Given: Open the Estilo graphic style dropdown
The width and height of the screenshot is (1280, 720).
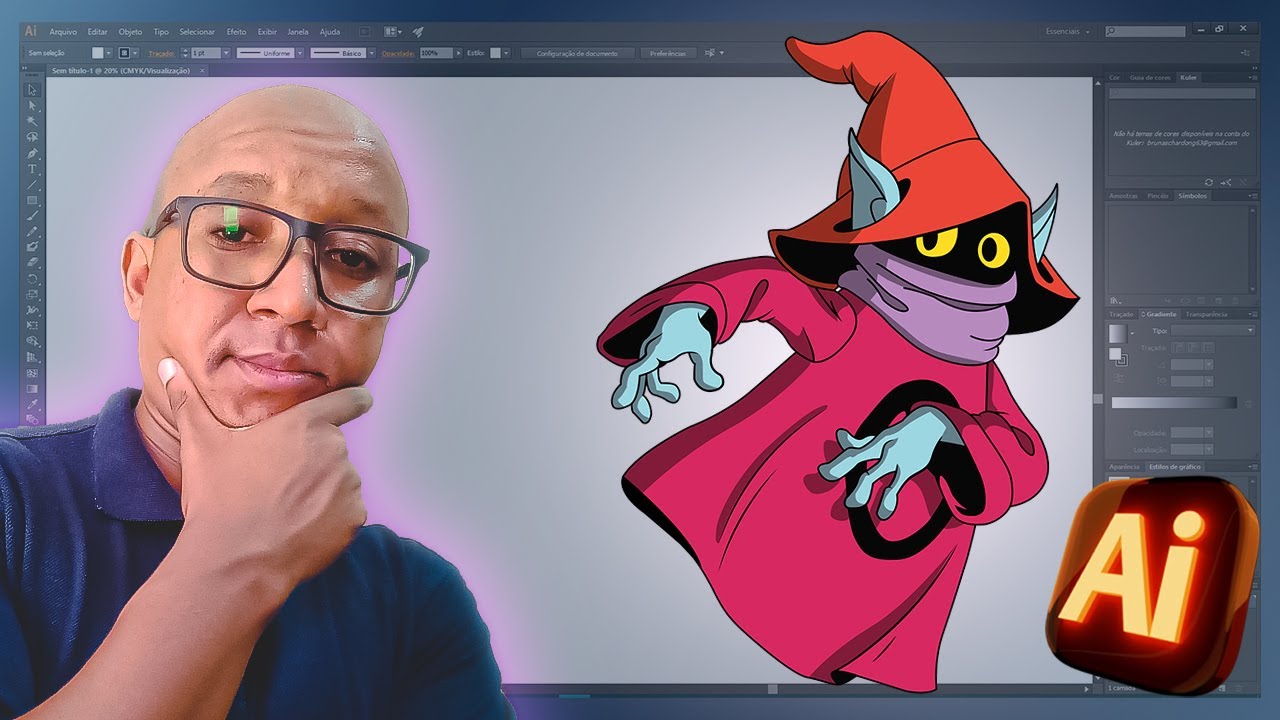Looking at the screenshot, I should 507,53.
